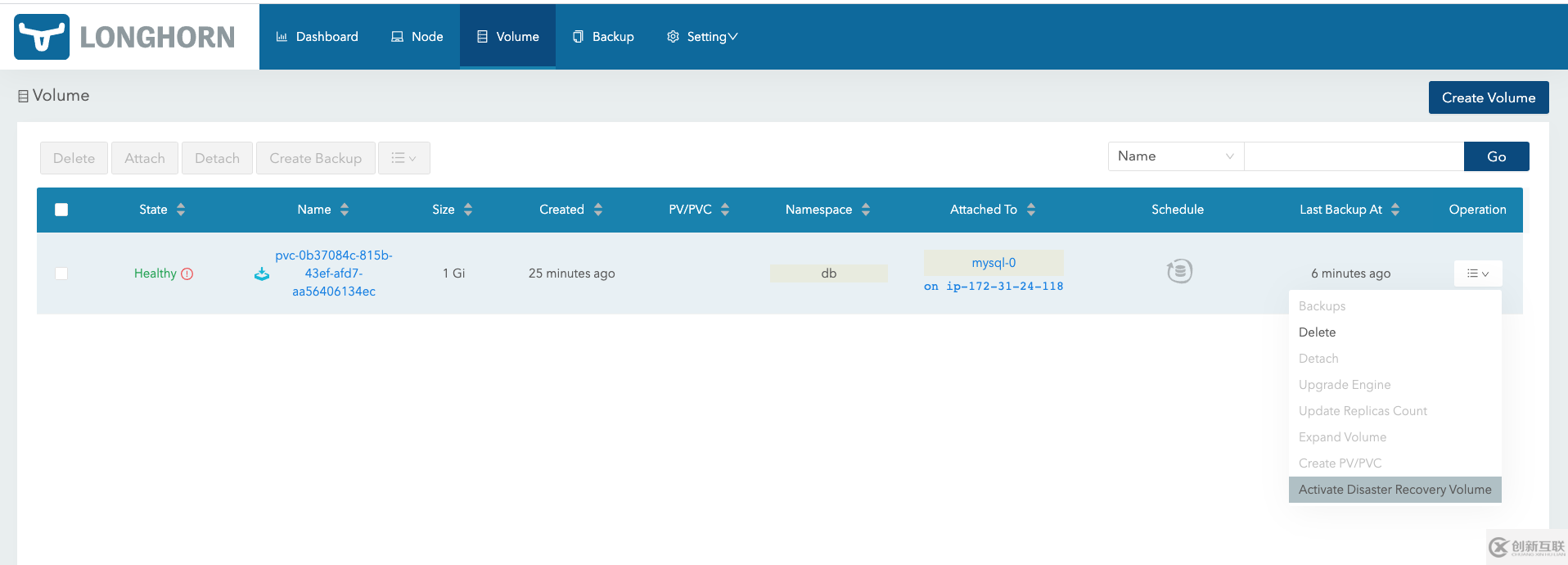Viewport: 1568px width, 565px height.
Task: Sort by Attached To column arrows
Action: pos(1031,210)
